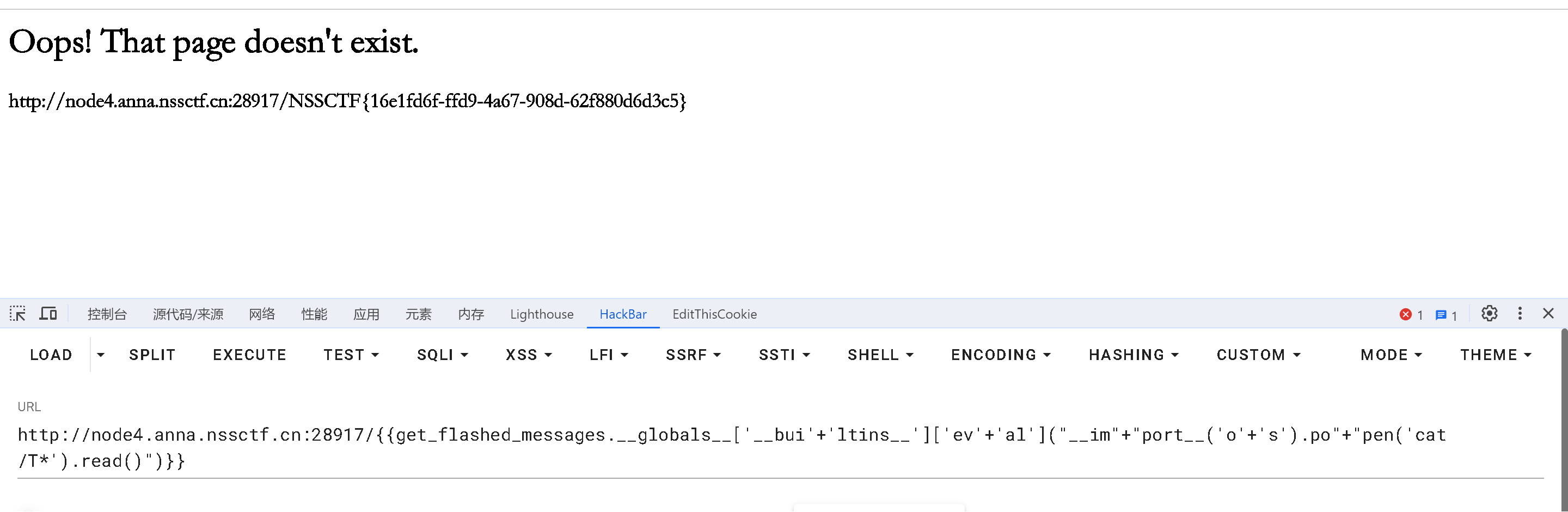This screenshot has height=512, width=1568.
Task: Click the red error count icon
Action: click(x=1405, y=315)
